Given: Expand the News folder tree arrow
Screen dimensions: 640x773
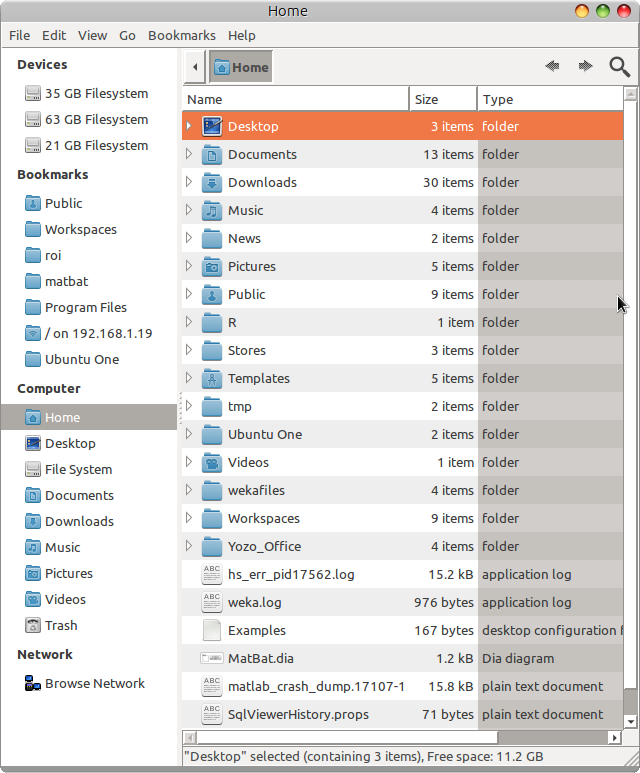Looking at the screenshot, I should coord(189,238).
